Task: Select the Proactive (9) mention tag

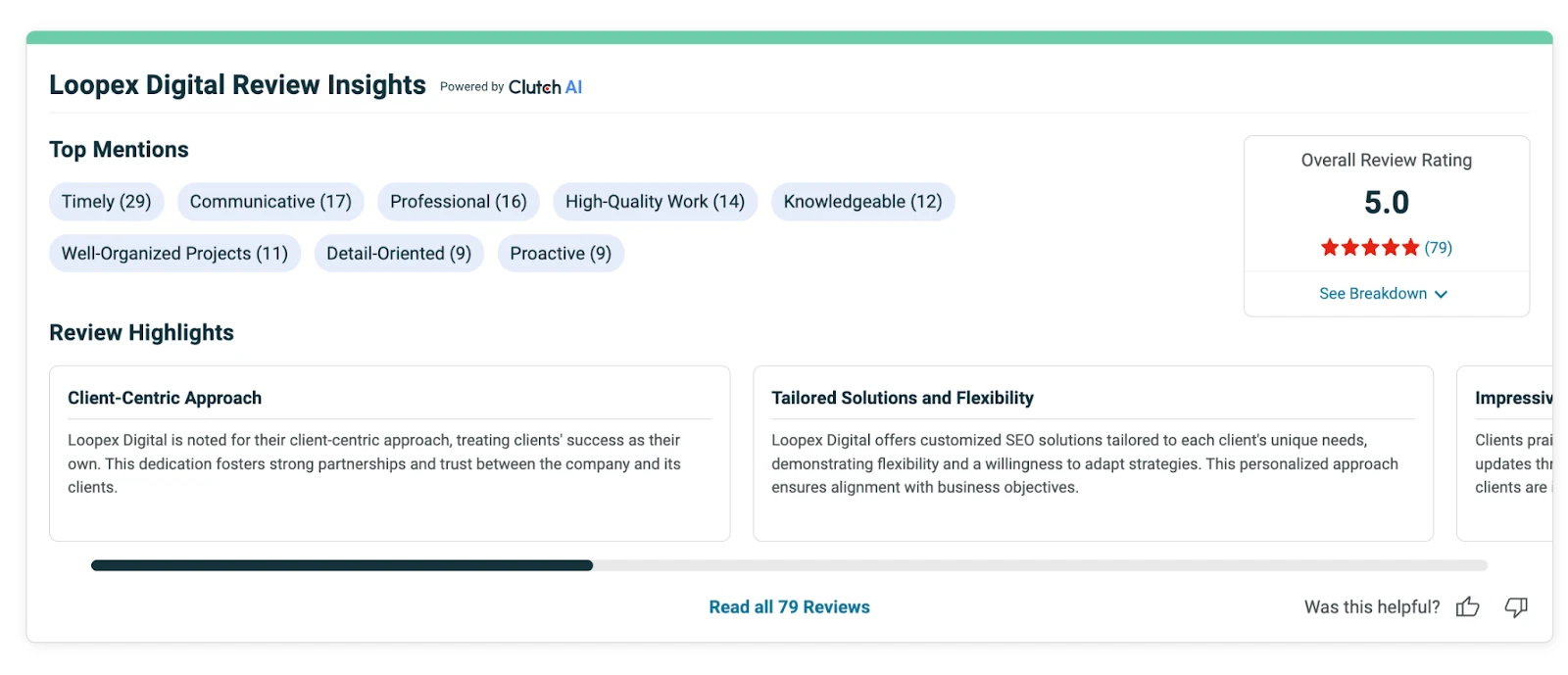Action: 561,254
